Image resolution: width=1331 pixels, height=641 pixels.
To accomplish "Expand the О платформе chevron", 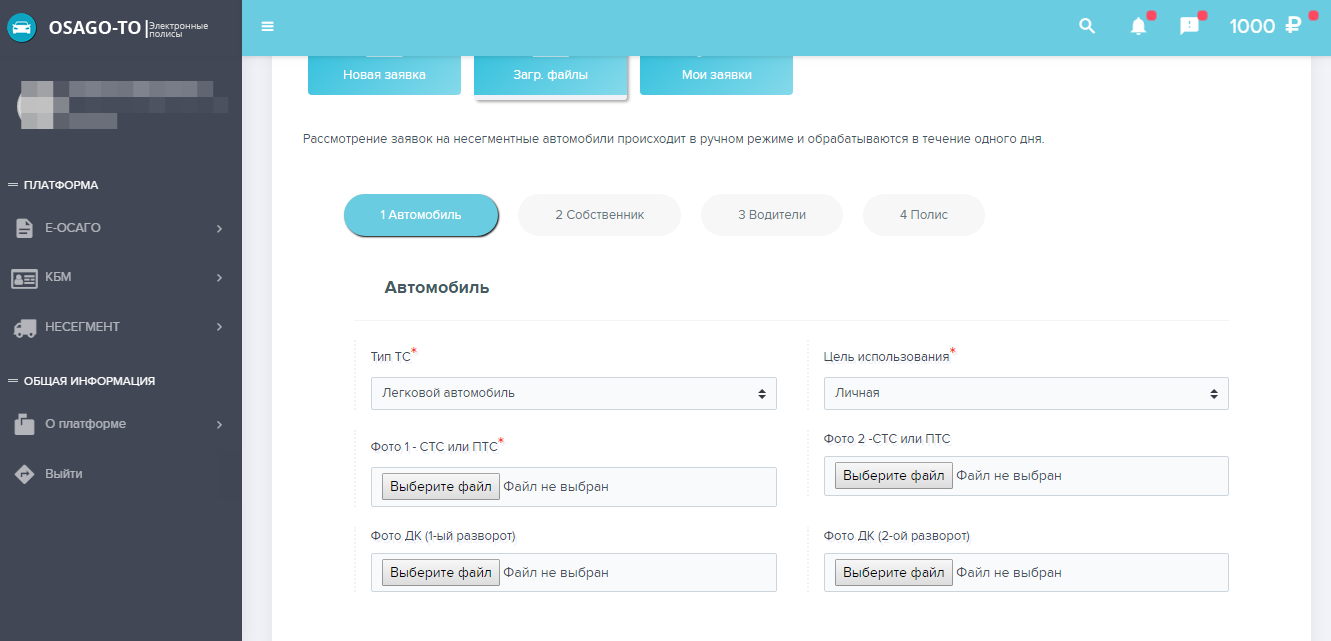I will [219, 425].
